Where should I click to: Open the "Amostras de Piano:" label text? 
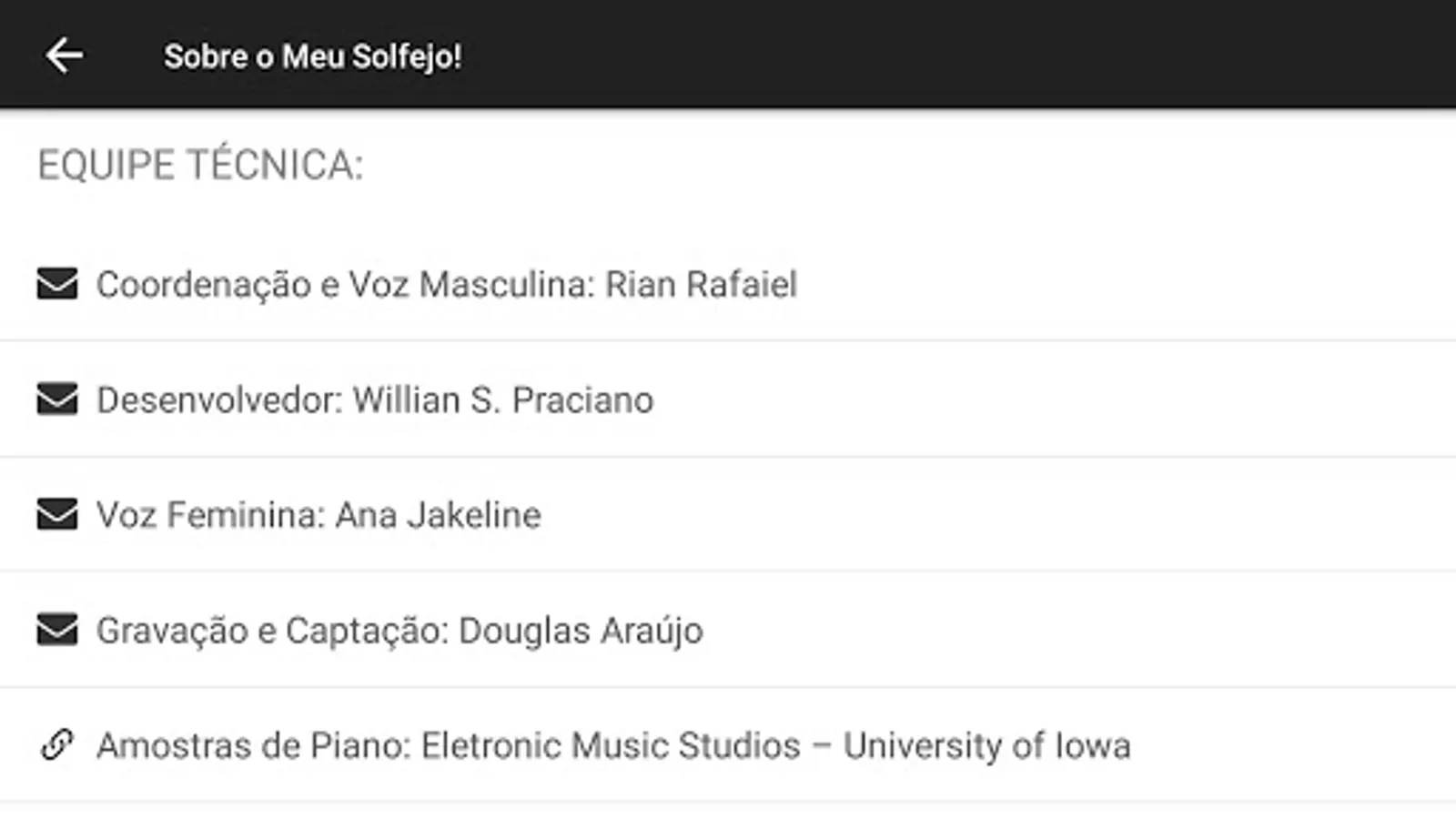(x=254, y=745)
